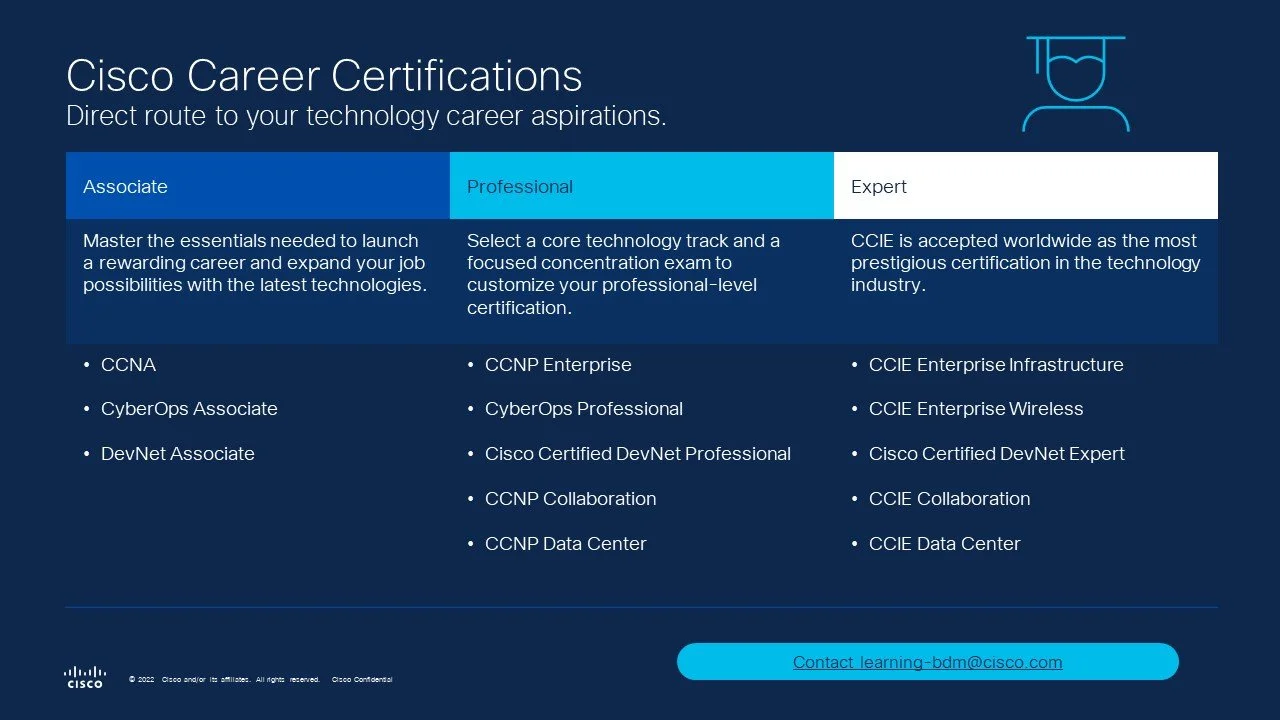Click CCIE Enterprise Wireless item
Viewport: 1280px width, 720px height.
[976, 409]
